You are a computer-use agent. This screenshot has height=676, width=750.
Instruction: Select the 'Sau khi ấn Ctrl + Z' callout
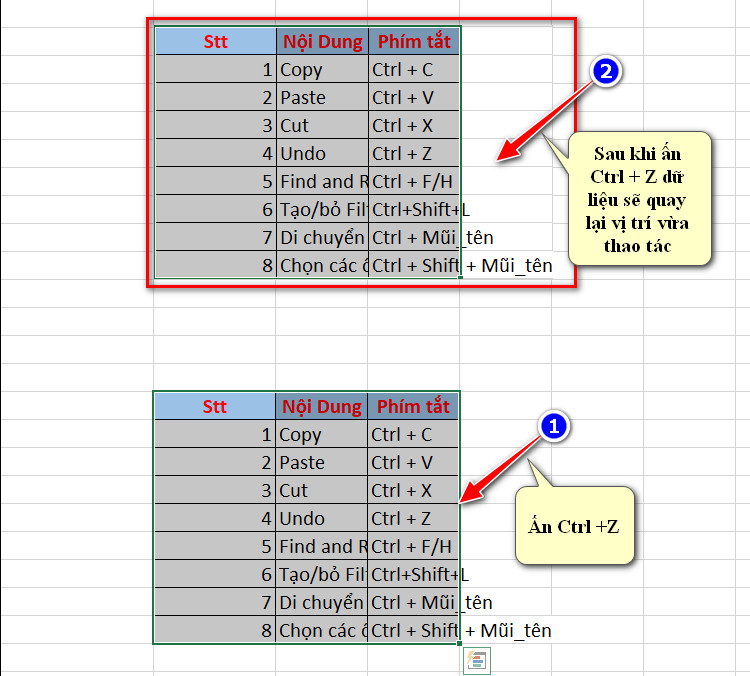[x=640, y=199]
